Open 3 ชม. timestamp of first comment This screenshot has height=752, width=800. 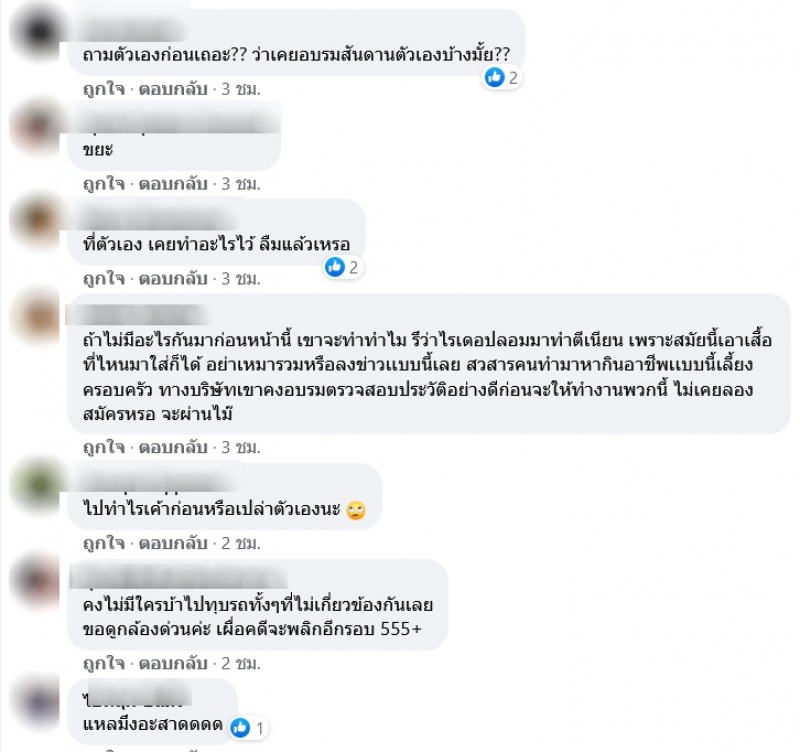coord(241,89)
